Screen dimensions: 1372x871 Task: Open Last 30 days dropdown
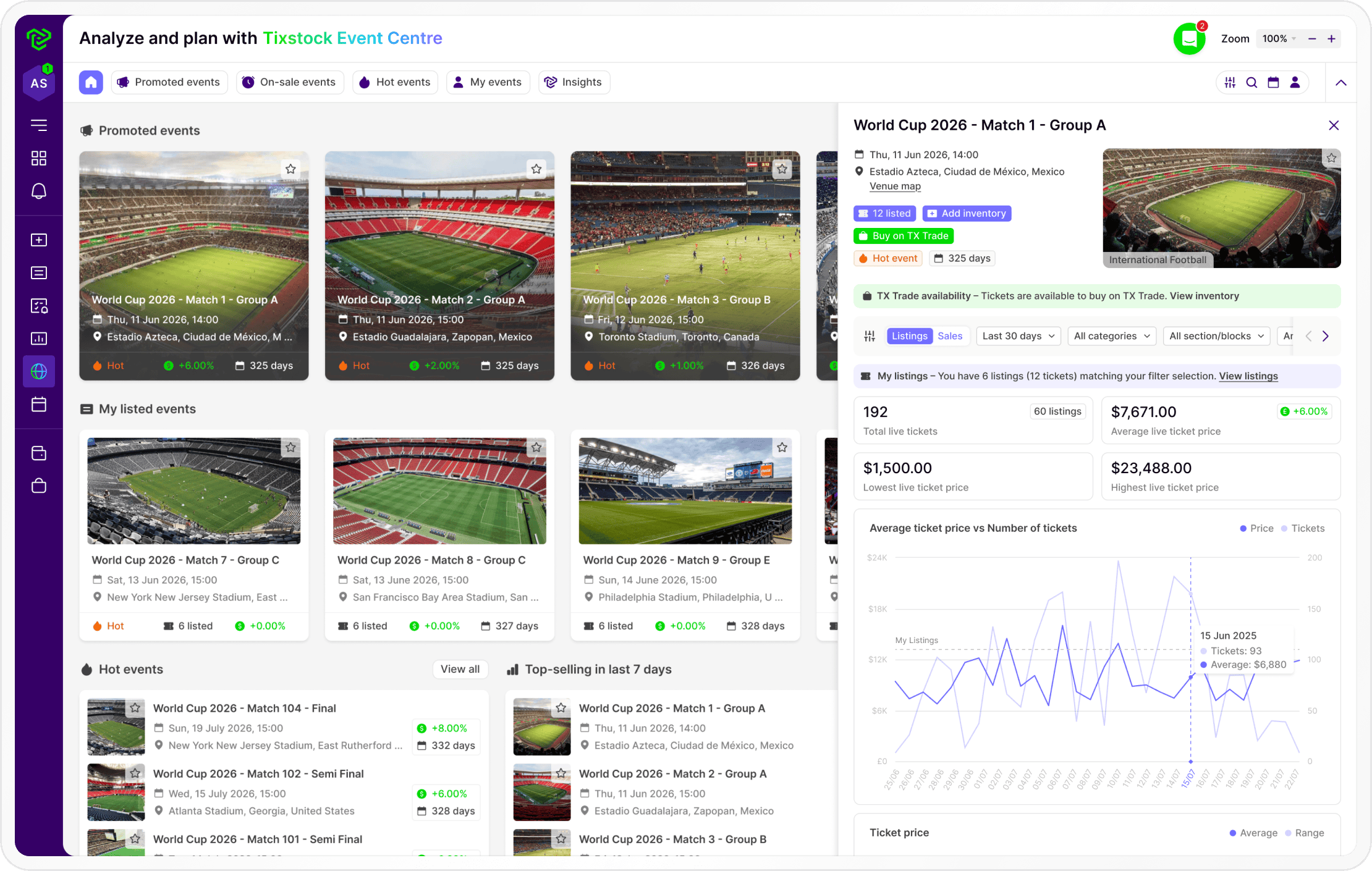tap(1018, 336)
